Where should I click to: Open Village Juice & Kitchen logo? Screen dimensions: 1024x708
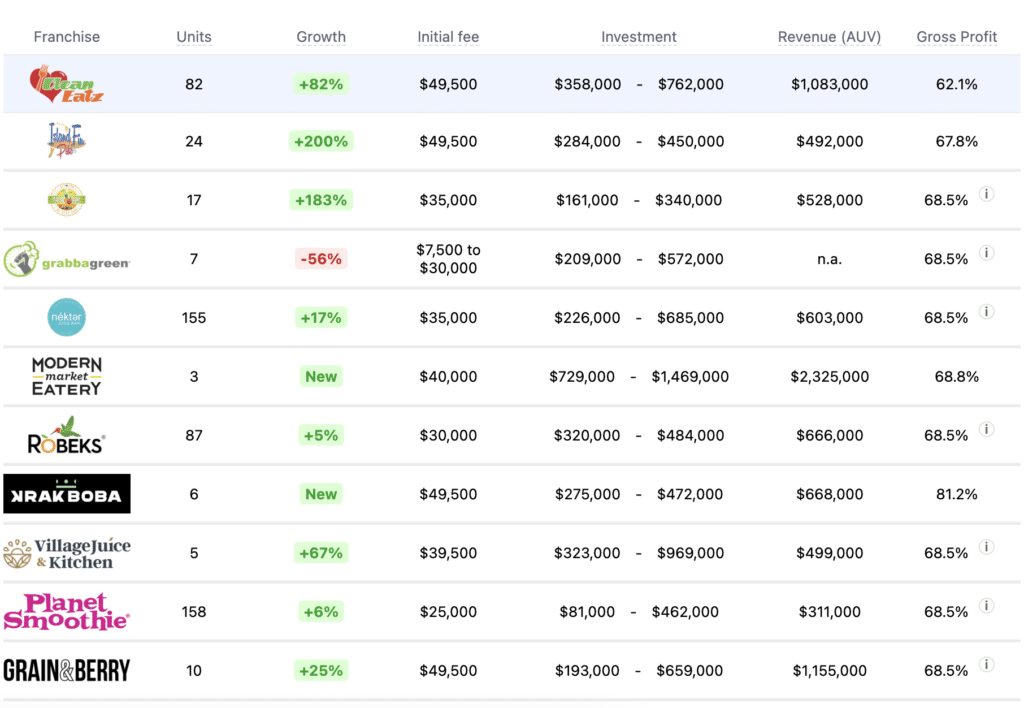tap(67, 553)
